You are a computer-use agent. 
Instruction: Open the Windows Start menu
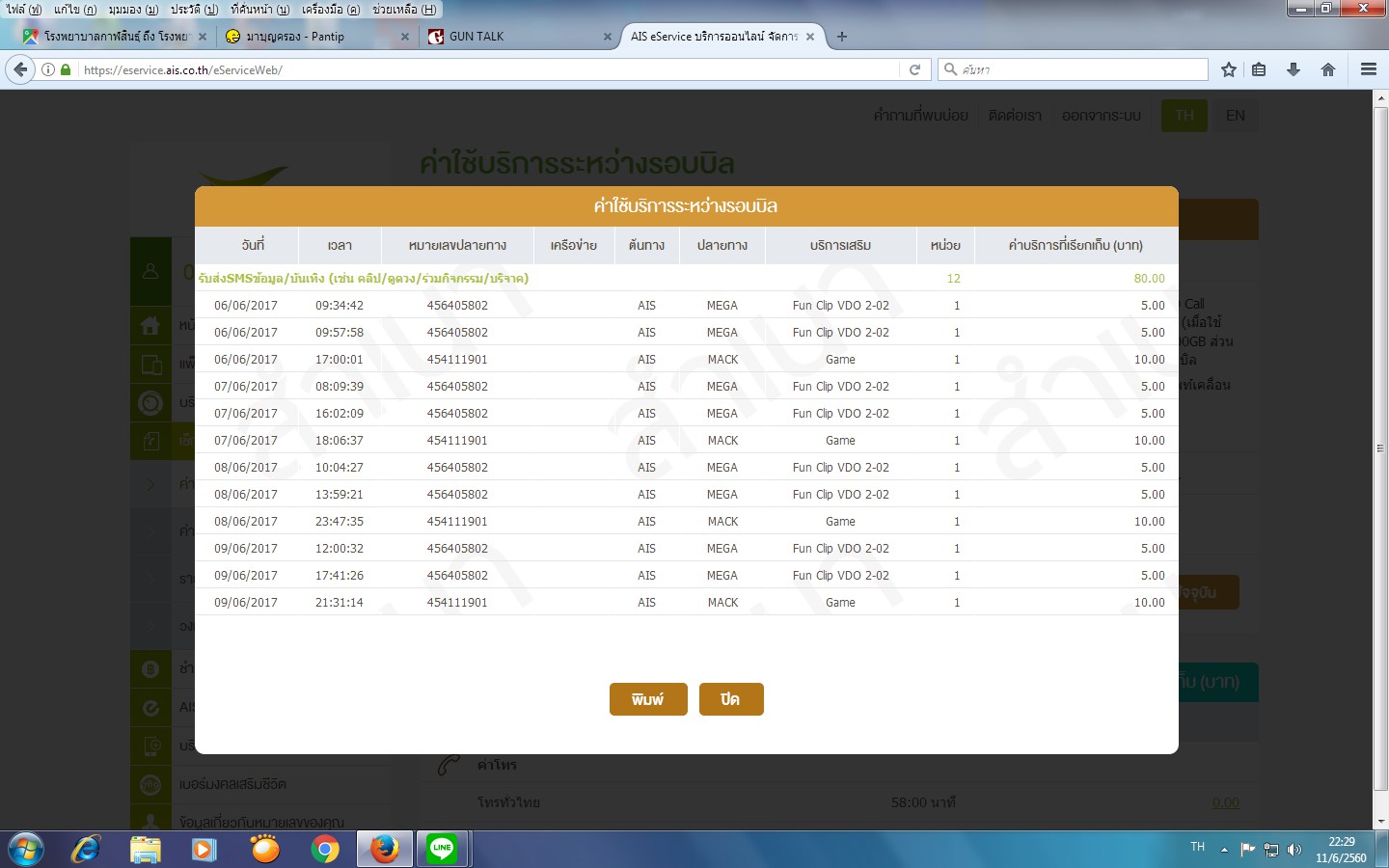pyautogui.click(x=26, y=850)
